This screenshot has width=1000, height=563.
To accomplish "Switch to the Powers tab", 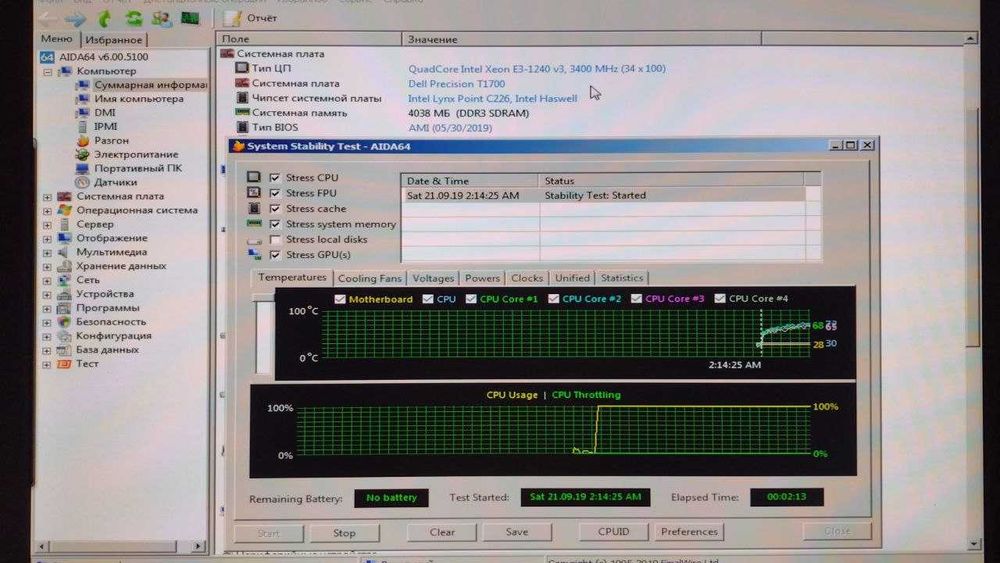I will 482,278.
